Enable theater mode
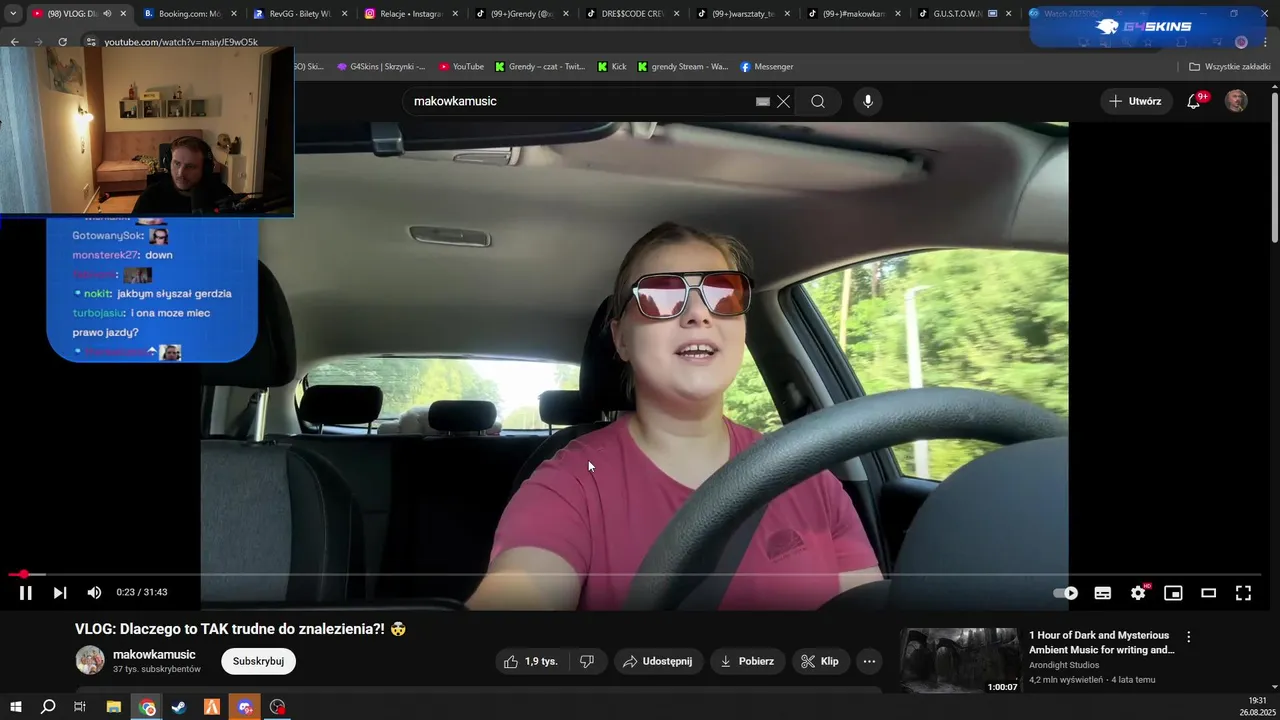 click(x=1208, y=593)
